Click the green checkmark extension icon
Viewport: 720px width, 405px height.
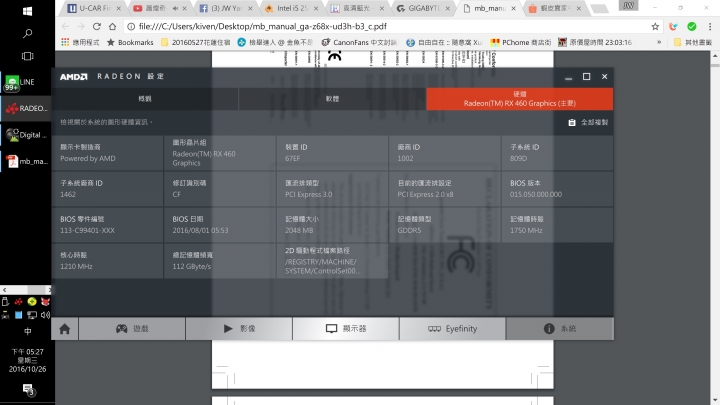click(692, 27)
